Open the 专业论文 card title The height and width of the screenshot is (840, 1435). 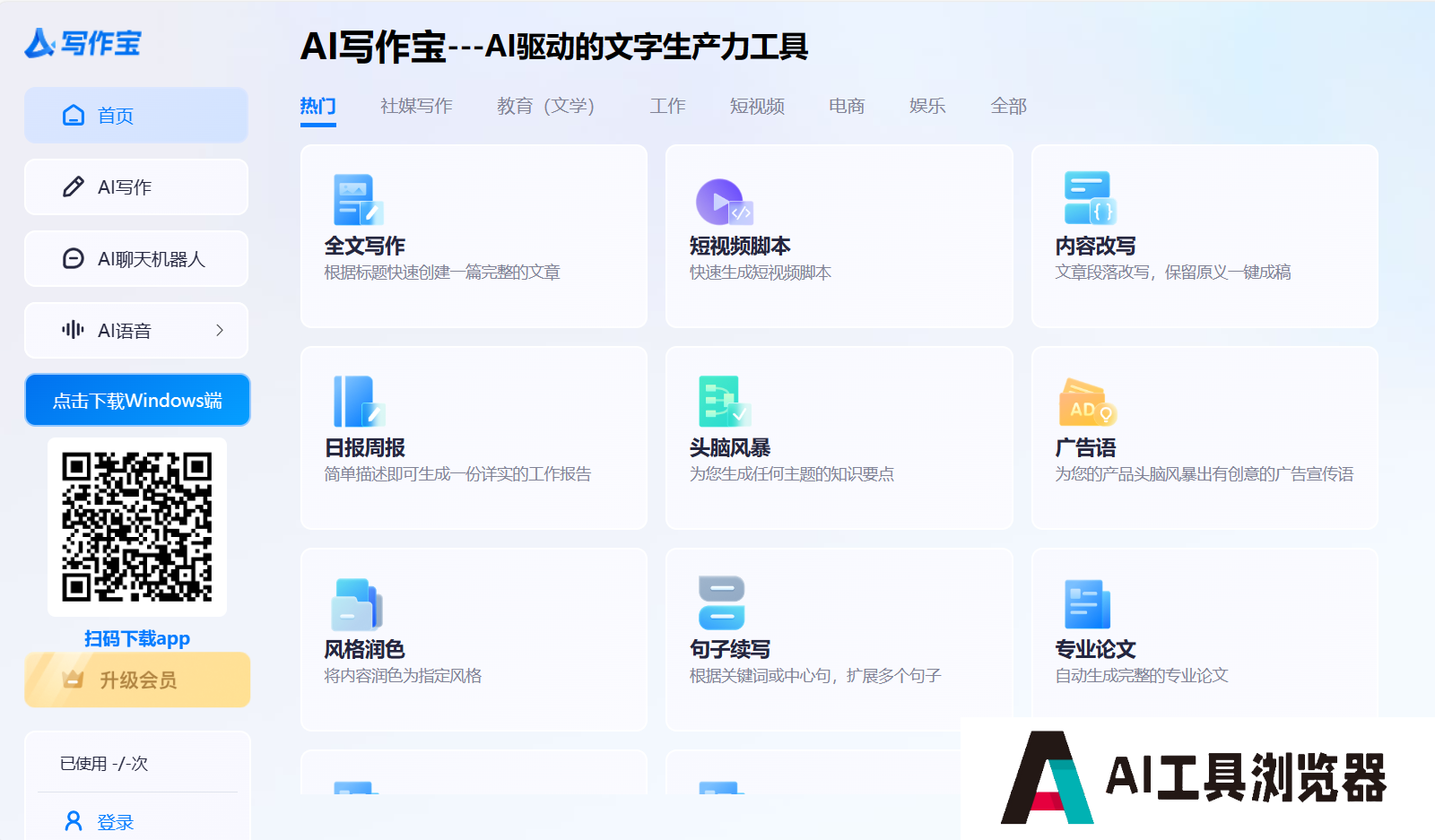pyautogui.click(x=1095, y=649)
